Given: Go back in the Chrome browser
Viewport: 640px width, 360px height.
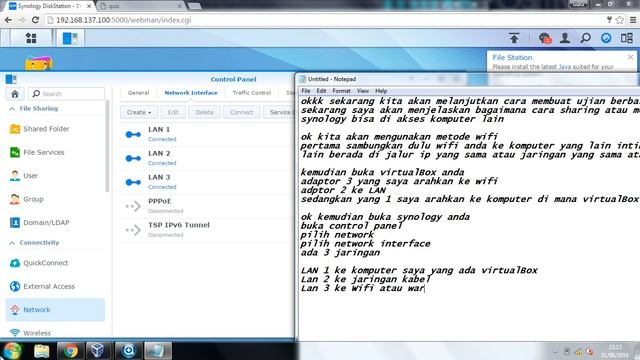Looking at the screenshot, I should [8, 20].
